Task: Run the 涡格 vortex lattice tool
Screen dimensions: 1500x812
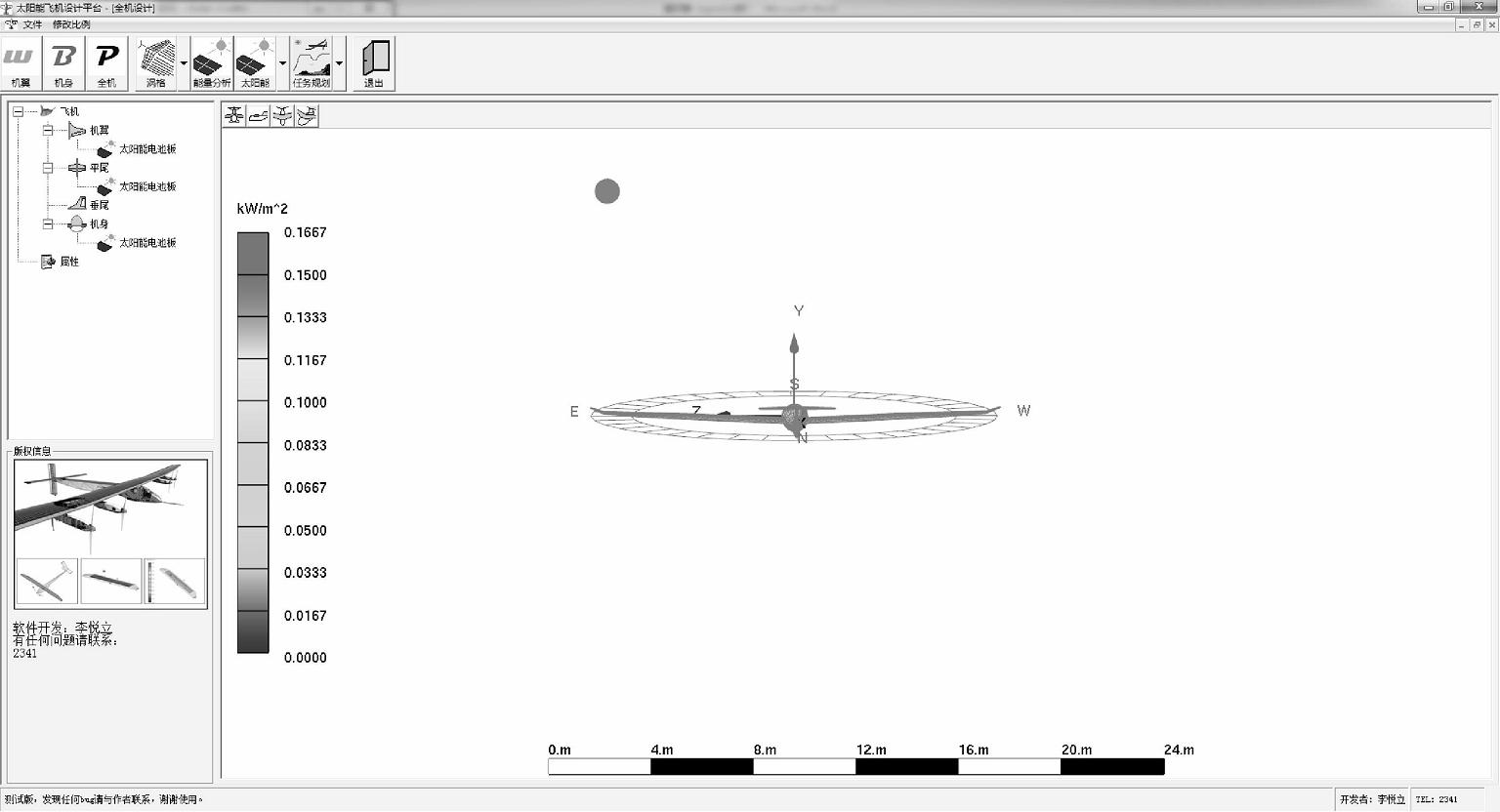Action: point(156,64)
